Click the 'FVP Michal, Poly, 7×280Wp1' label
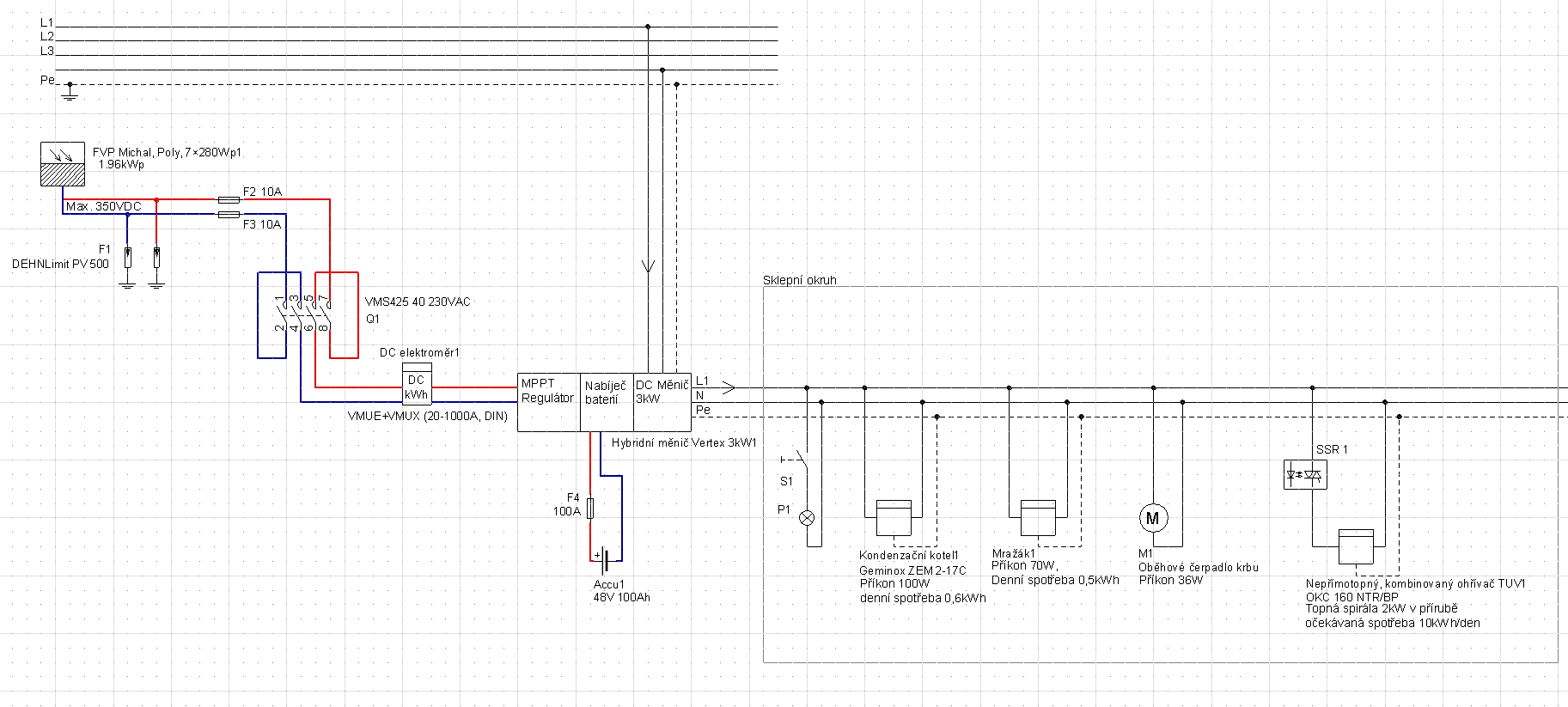This screenshot has width=1568, height=707. 167,152
